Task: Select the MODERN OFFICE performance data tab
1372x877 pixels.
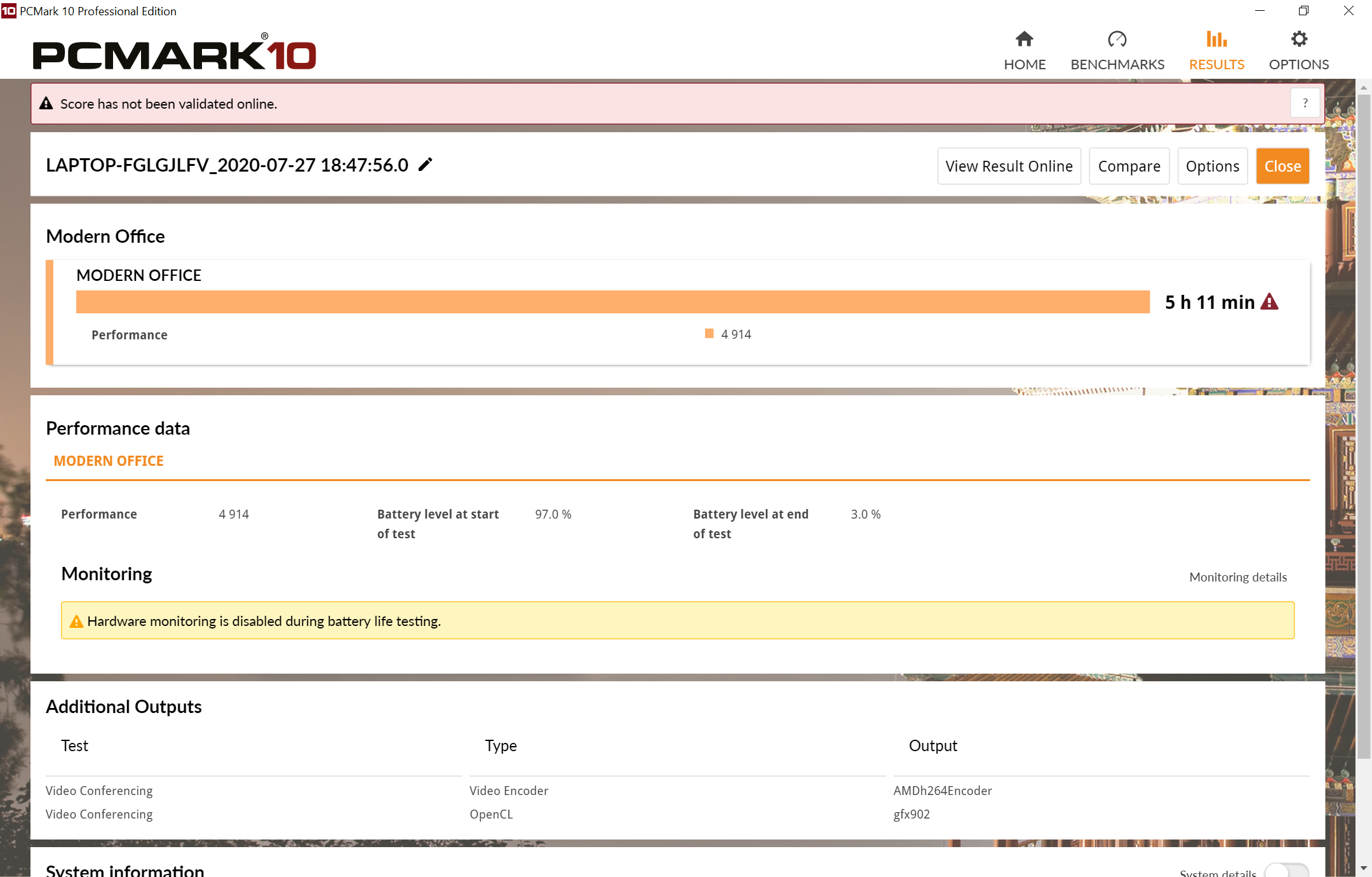Action: coord(109,461)
